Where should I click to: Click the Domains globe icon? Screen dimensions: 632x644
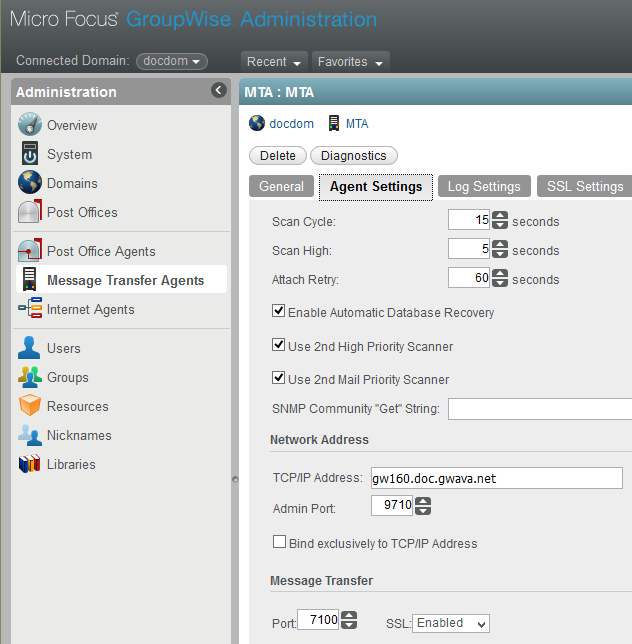[x=30, y=182]
